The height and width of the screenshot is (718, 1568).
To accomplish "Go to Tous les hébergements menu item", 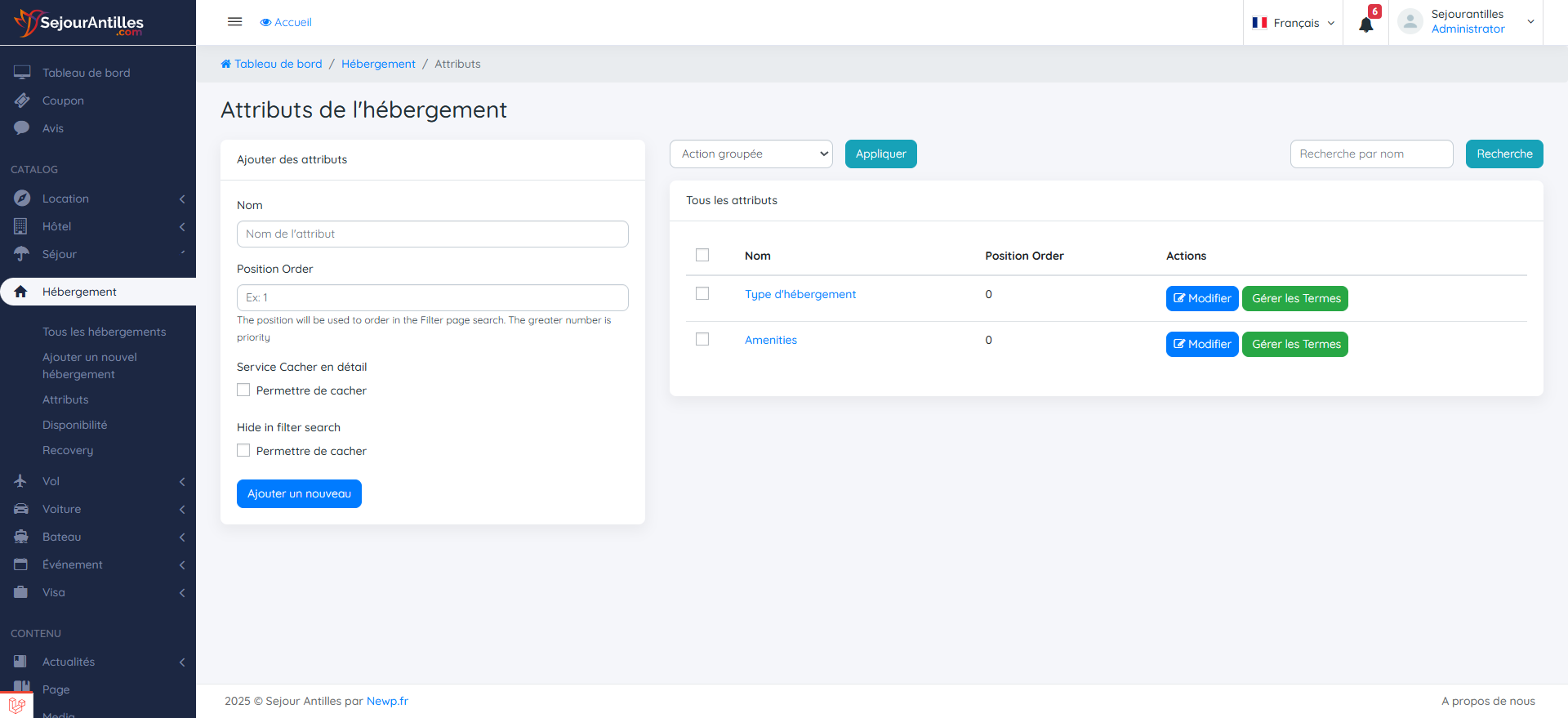I will point(104,332).
